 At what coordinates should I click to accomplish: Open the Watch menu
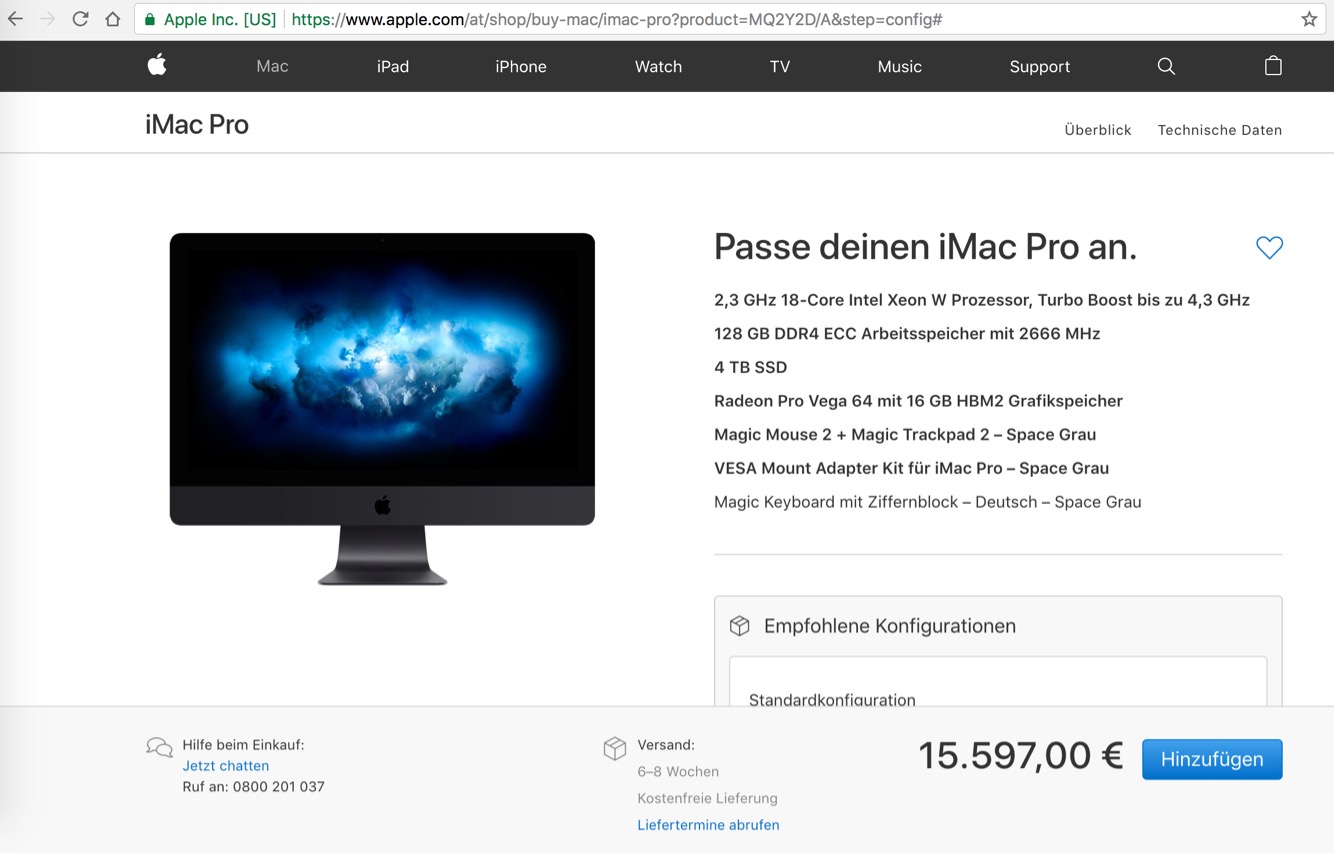(x=658, y=66)
